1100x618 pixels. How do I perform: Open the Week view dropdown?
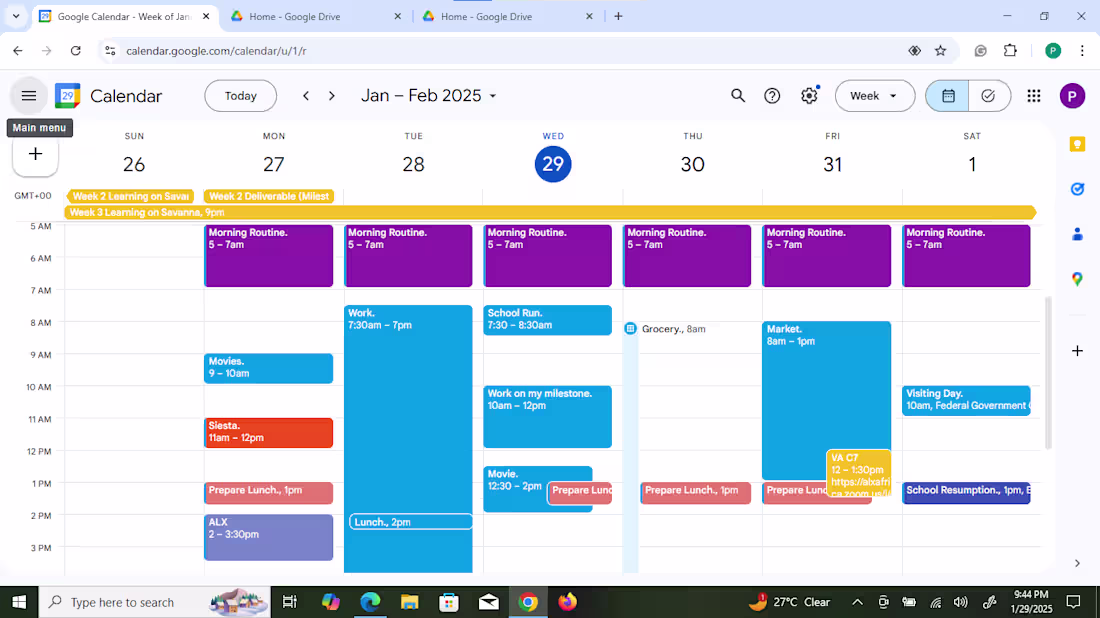[x=874, y=95]
